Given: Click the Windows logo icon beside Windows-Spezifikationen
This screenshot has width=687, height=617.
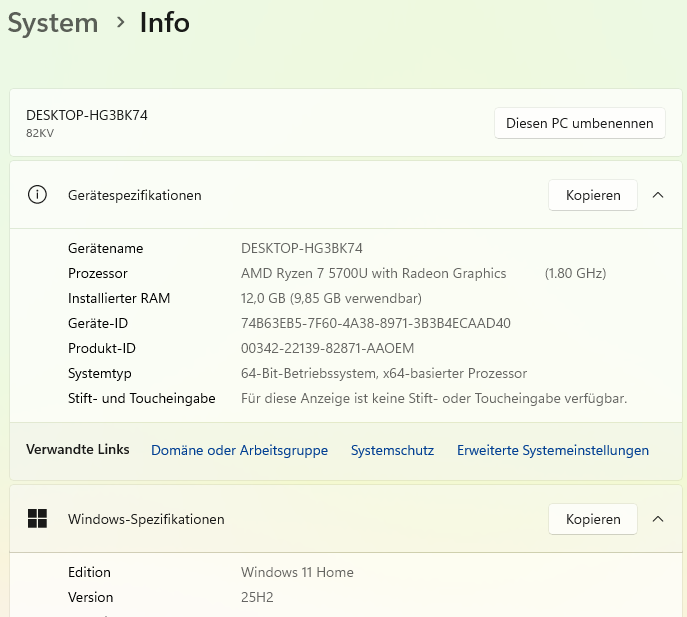Looking at the screenshot, I should click(x=37, y=519).
